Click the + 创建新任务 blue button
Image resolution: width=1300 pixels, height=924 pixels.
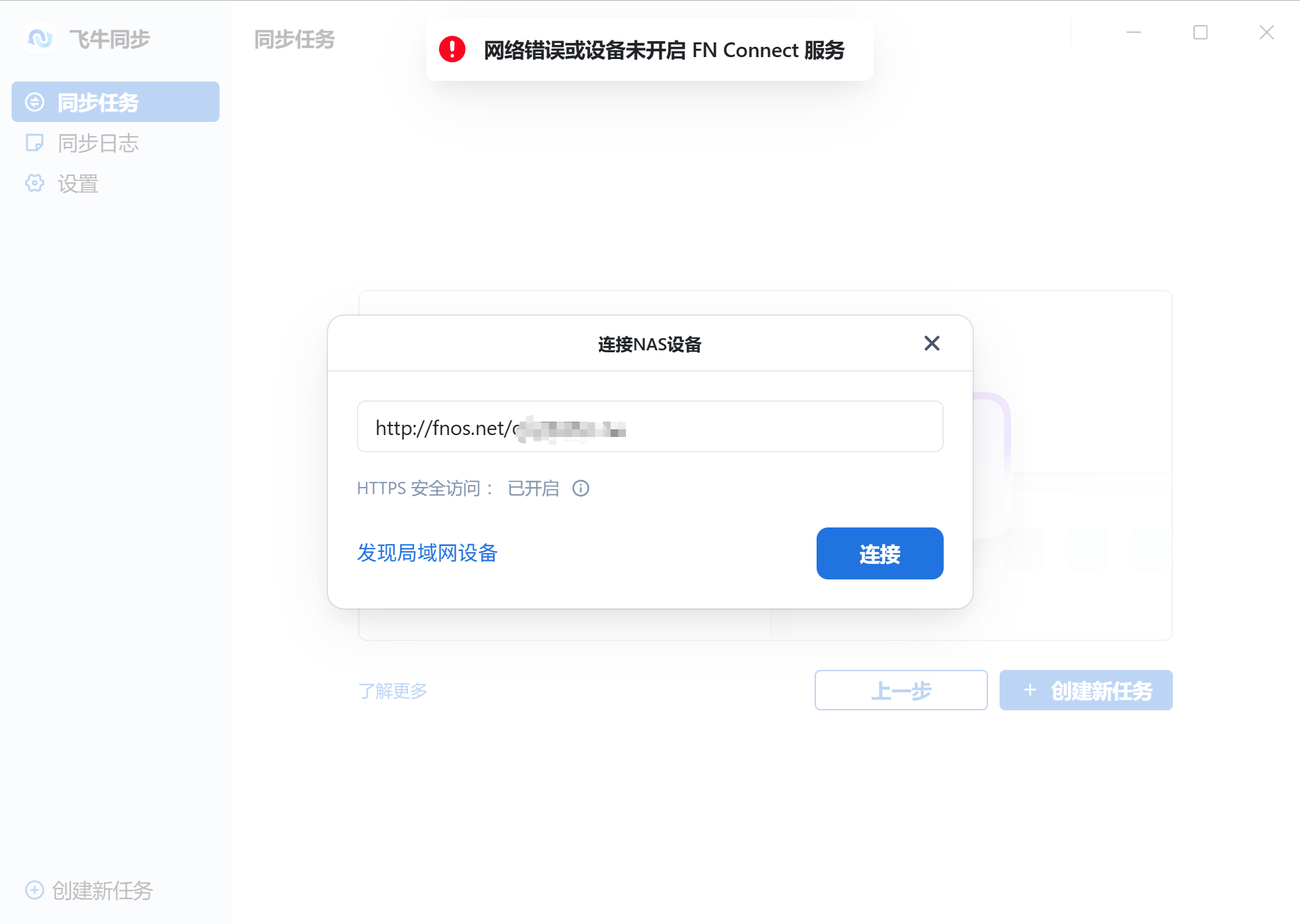(1085, 690)
